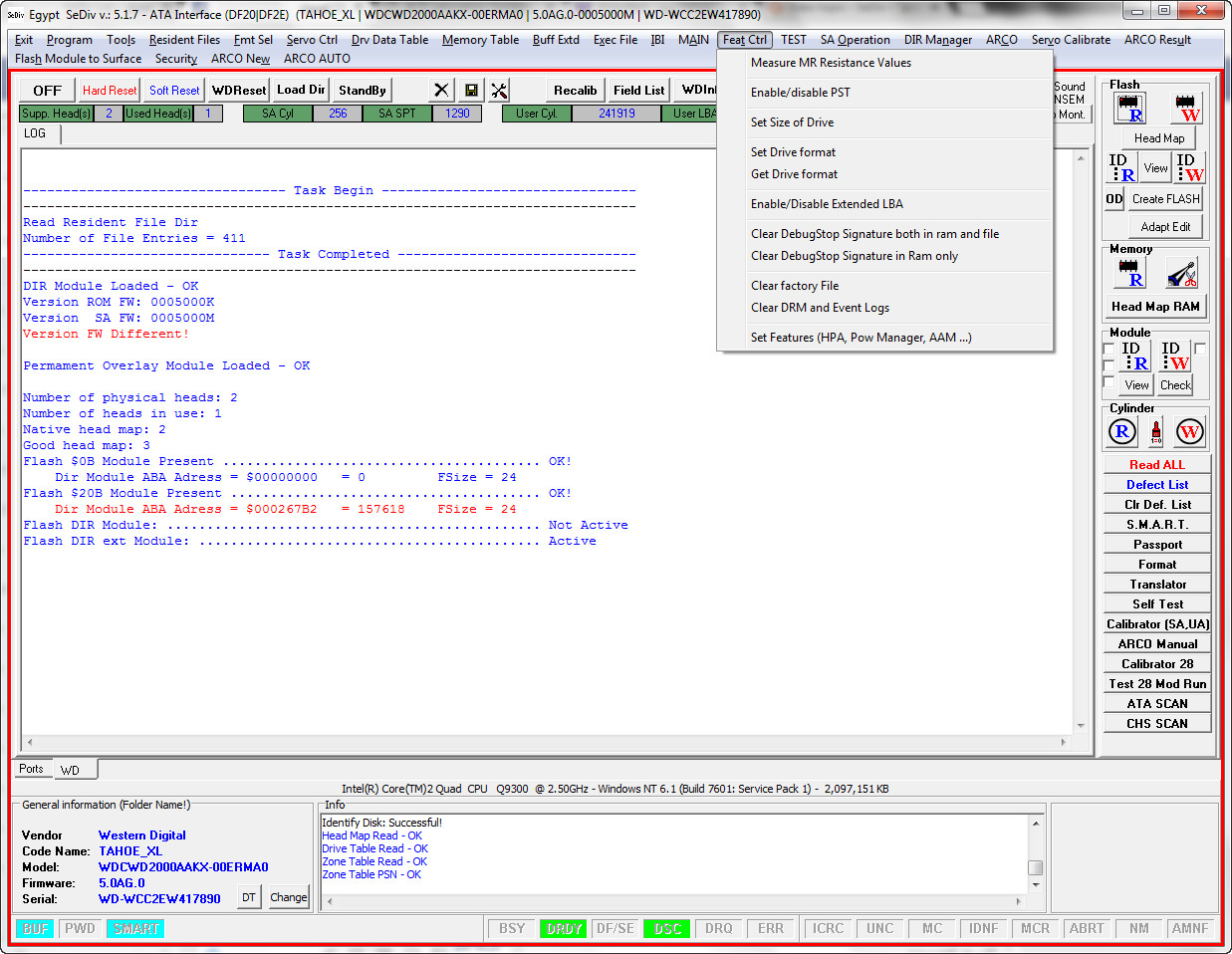
Task: Click the wrench and screwdriver tools icon
Action: click(x=499, y=90)
